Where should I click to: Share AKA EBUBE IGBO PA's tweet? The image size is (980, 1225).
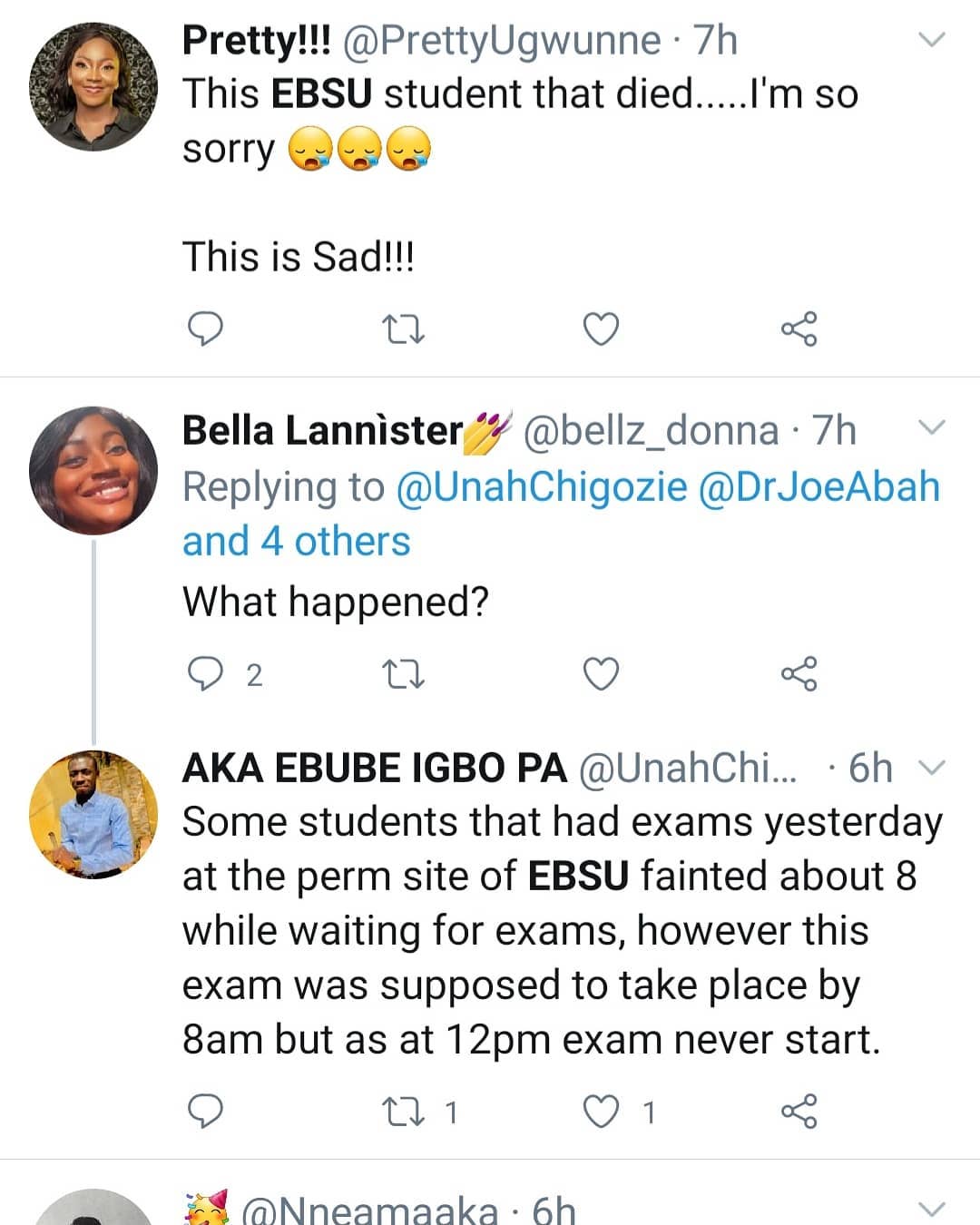pyautogui.click(x=799, y=1111)
